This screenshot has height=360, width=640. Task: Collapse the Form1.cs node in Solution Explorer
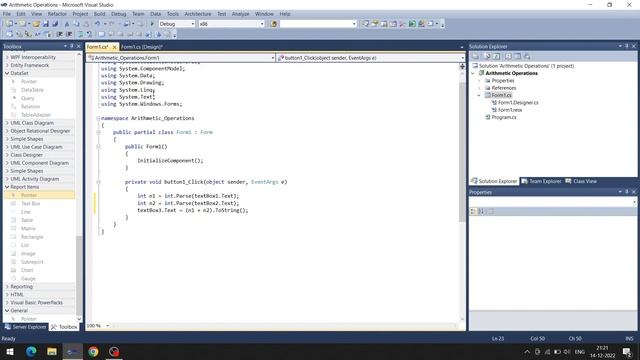pos(480,96)
